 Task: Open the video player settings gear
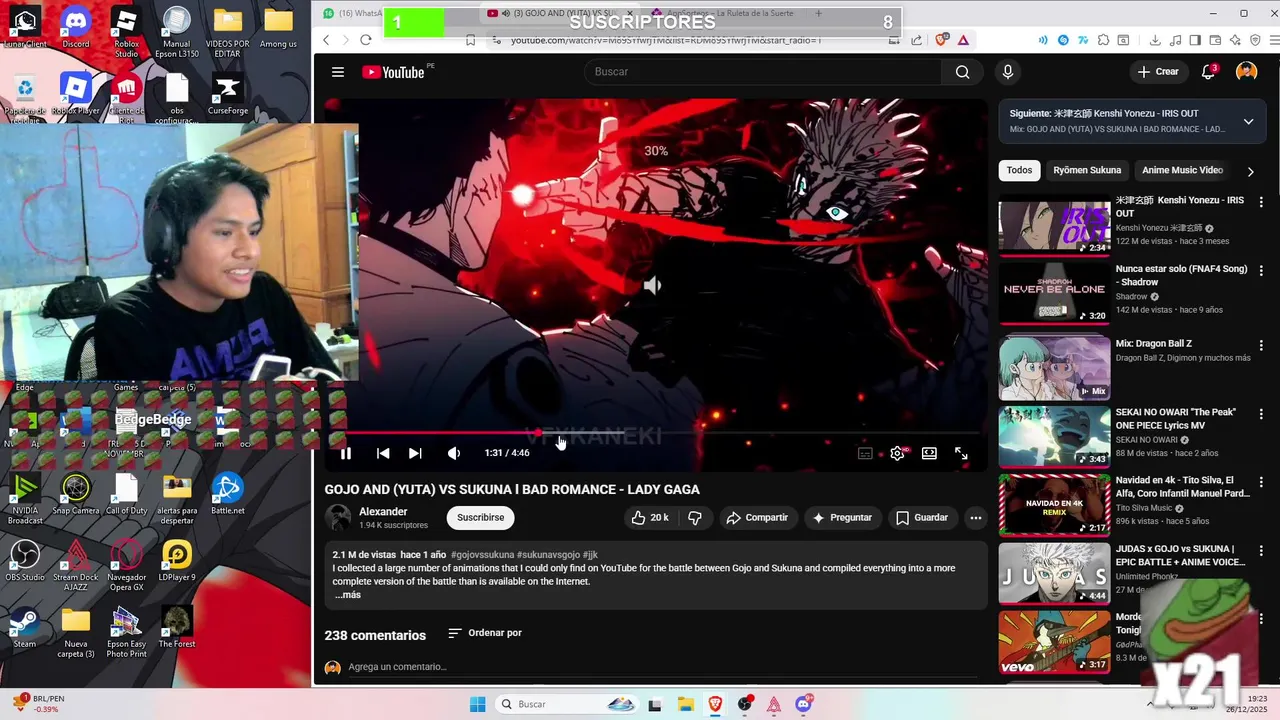coord(897,453)
